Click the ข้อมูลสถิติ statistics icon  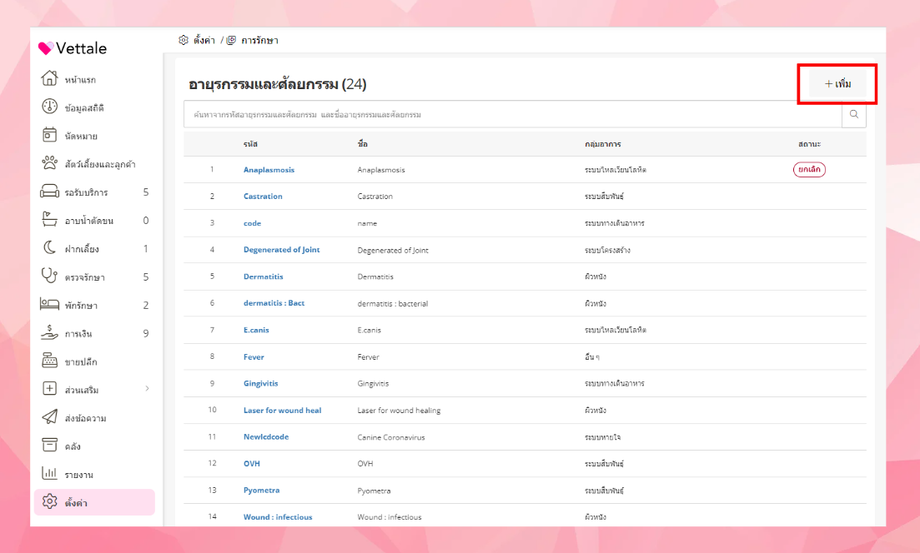pyautogui.click(x=49, y=107)
